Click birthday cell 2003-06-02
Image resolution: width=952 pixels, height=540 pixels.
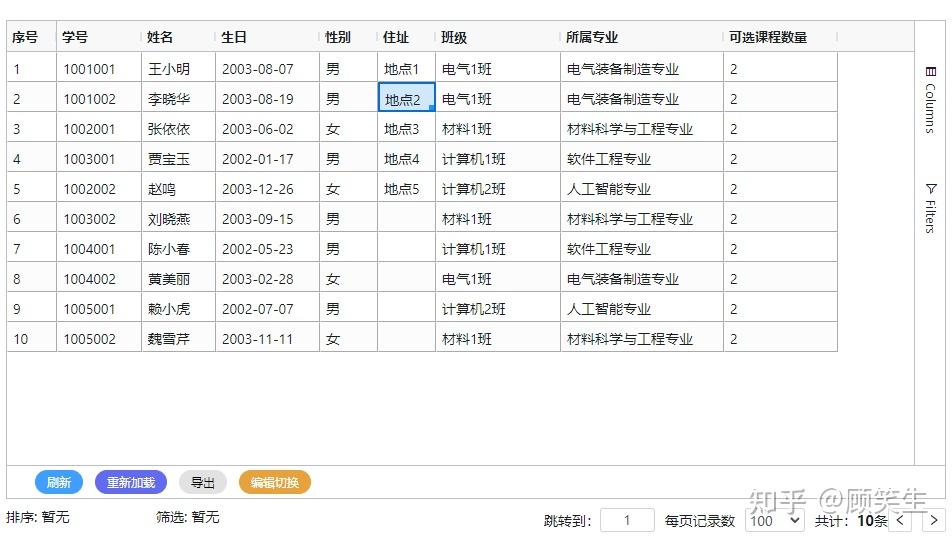(x=267, y=128)
